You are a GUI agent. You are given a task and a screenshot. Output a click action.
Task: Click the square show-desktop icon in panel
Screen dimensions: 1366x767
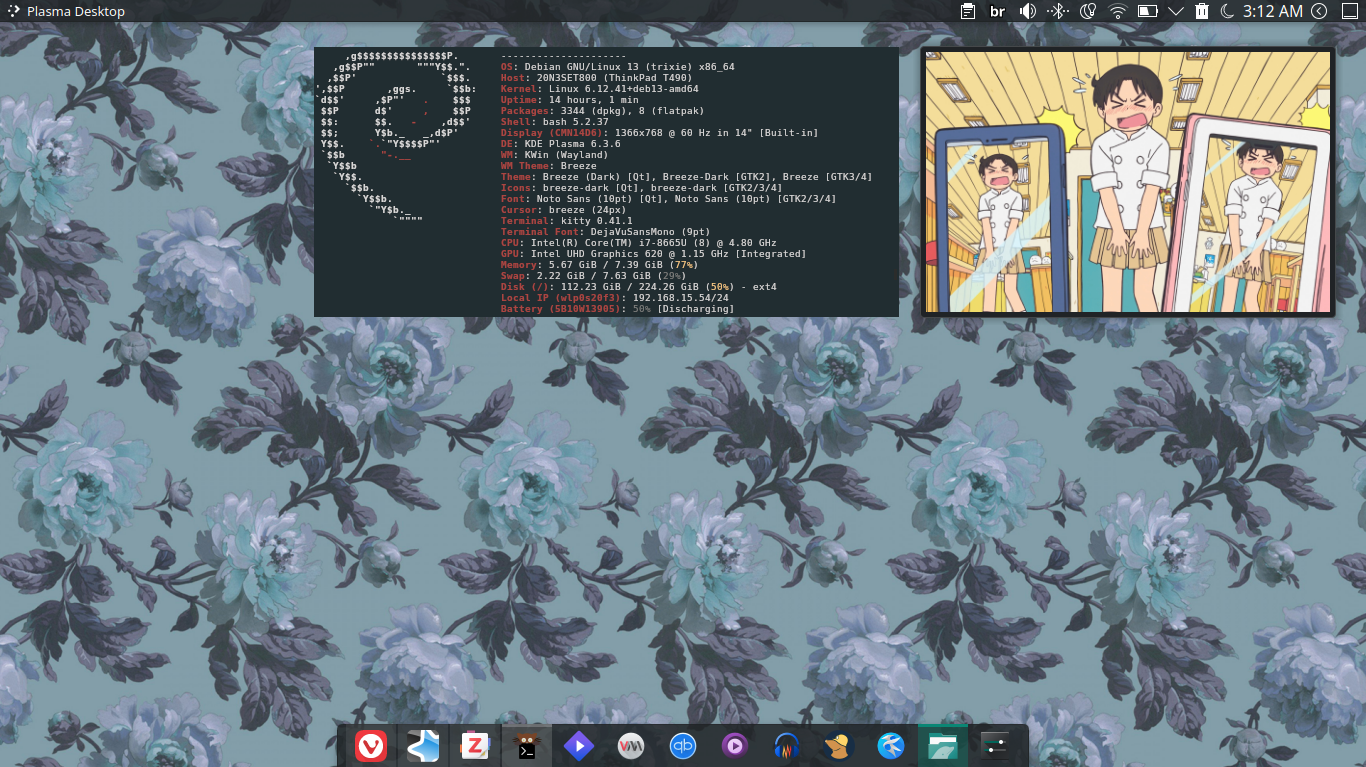point(1348,11)
